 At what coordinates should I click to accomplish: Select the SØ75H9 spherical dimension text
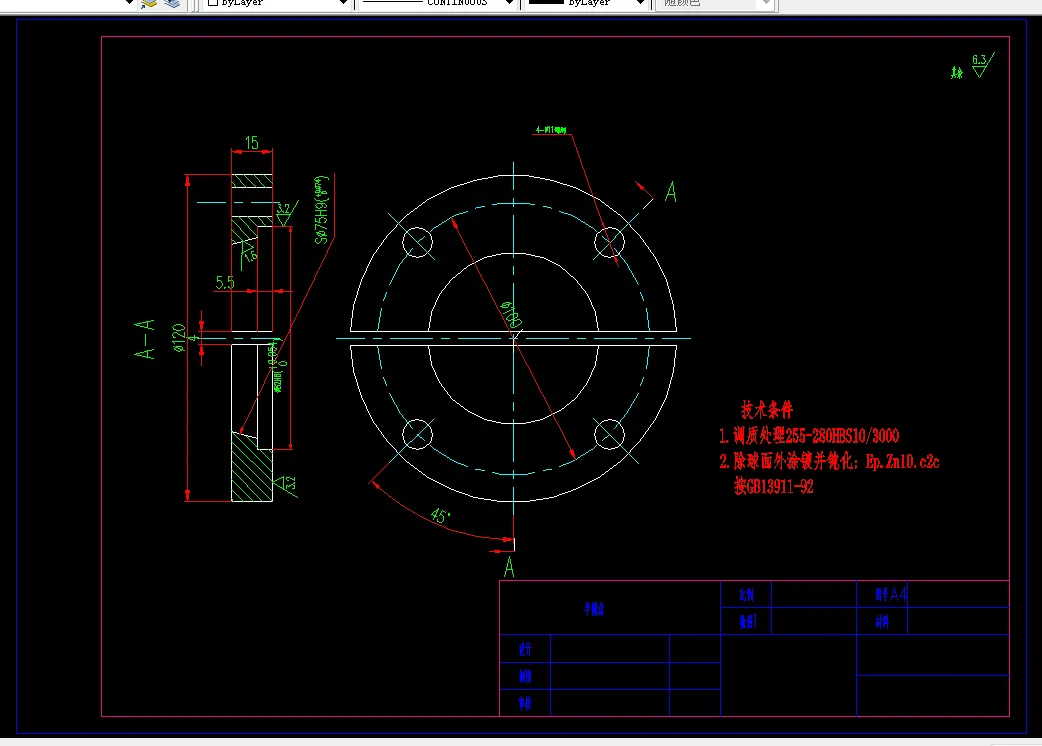pos(321,210)
